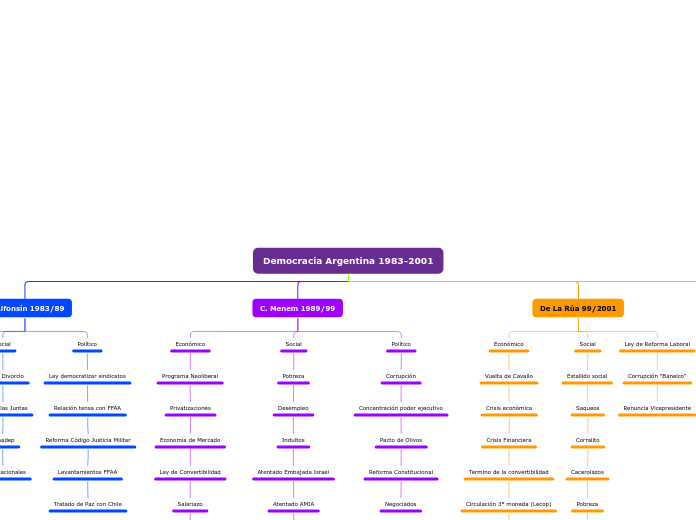Click the Vuelta de Cavallo topic
Image resolution: width=696 pixels, height=520 pixels.
(x=509, y=376)
